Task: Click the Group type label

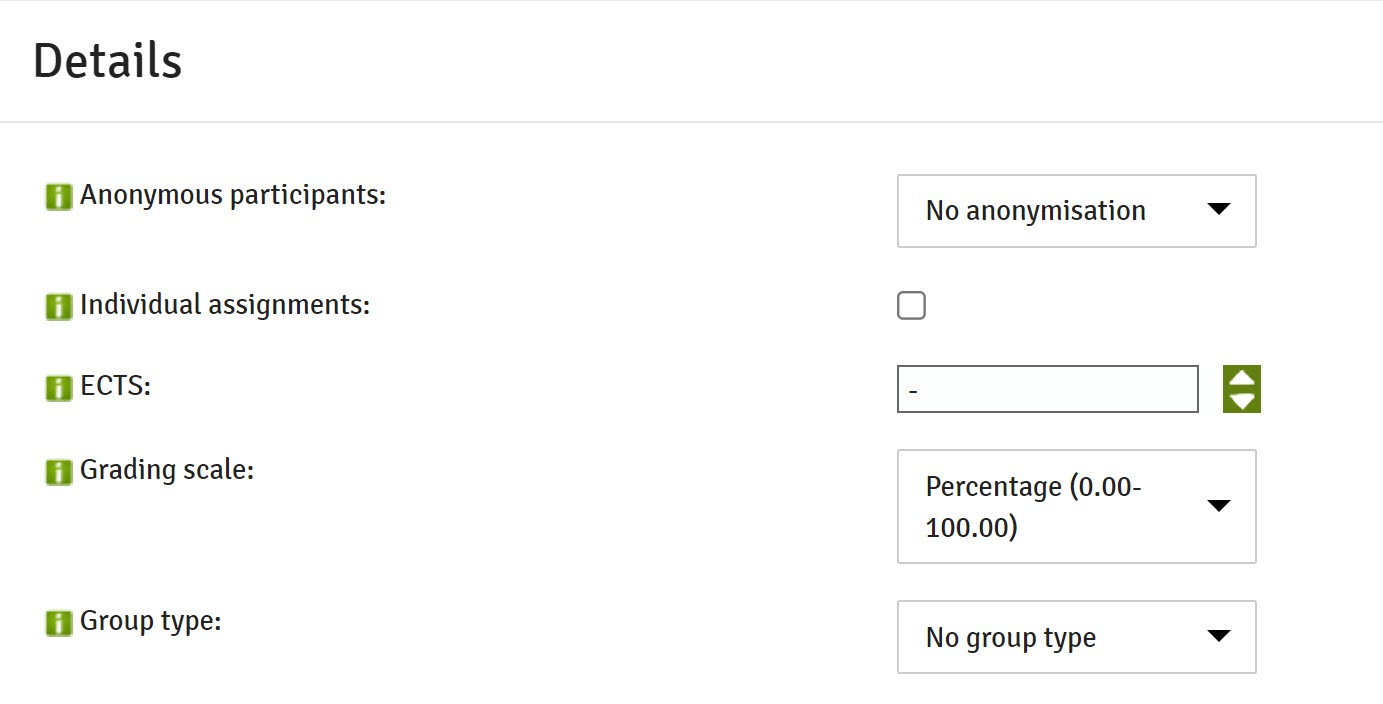Action: click(x=150, y=621)
